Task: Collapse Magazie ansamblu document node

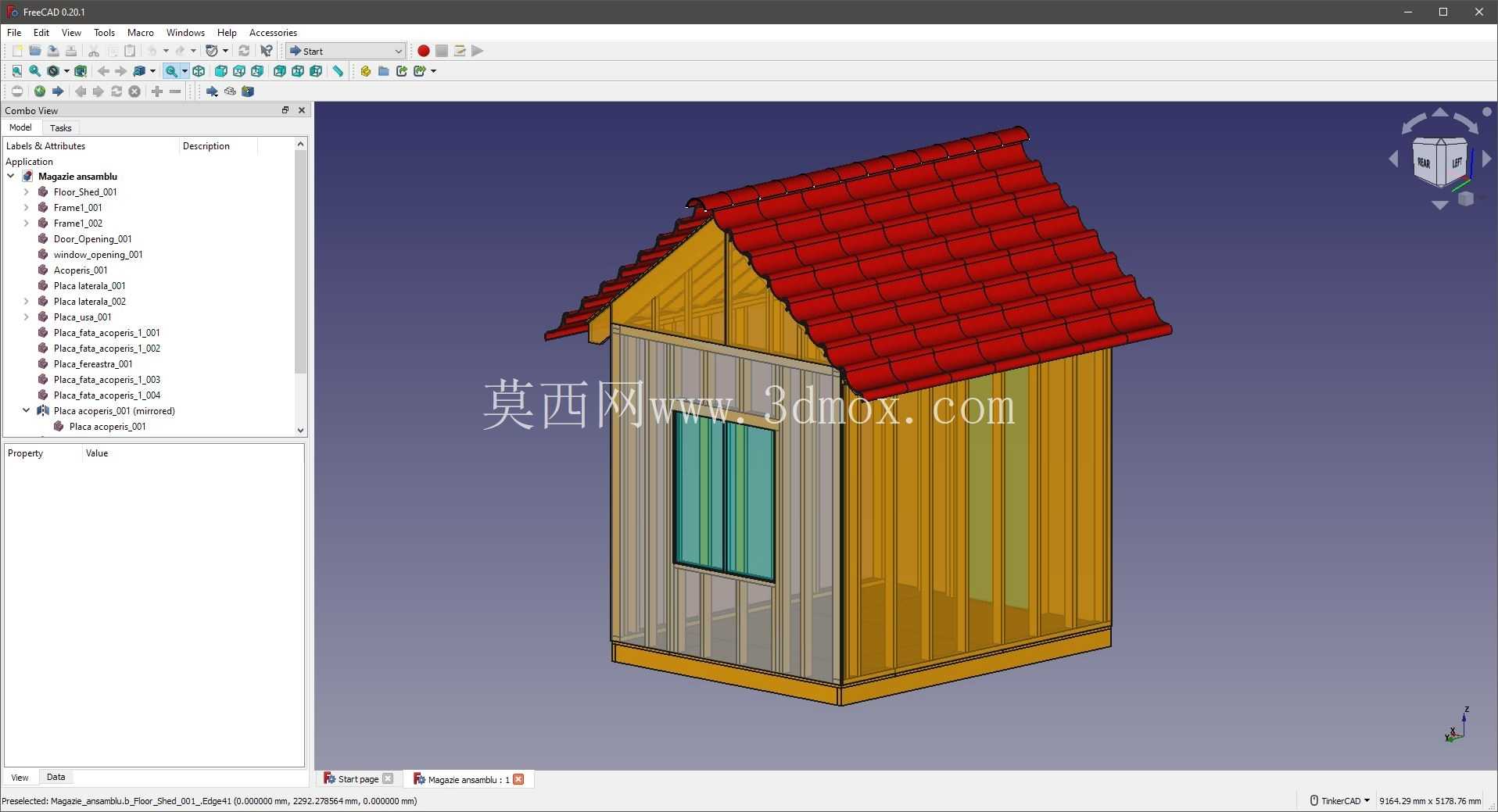Action: click(11, 176)
